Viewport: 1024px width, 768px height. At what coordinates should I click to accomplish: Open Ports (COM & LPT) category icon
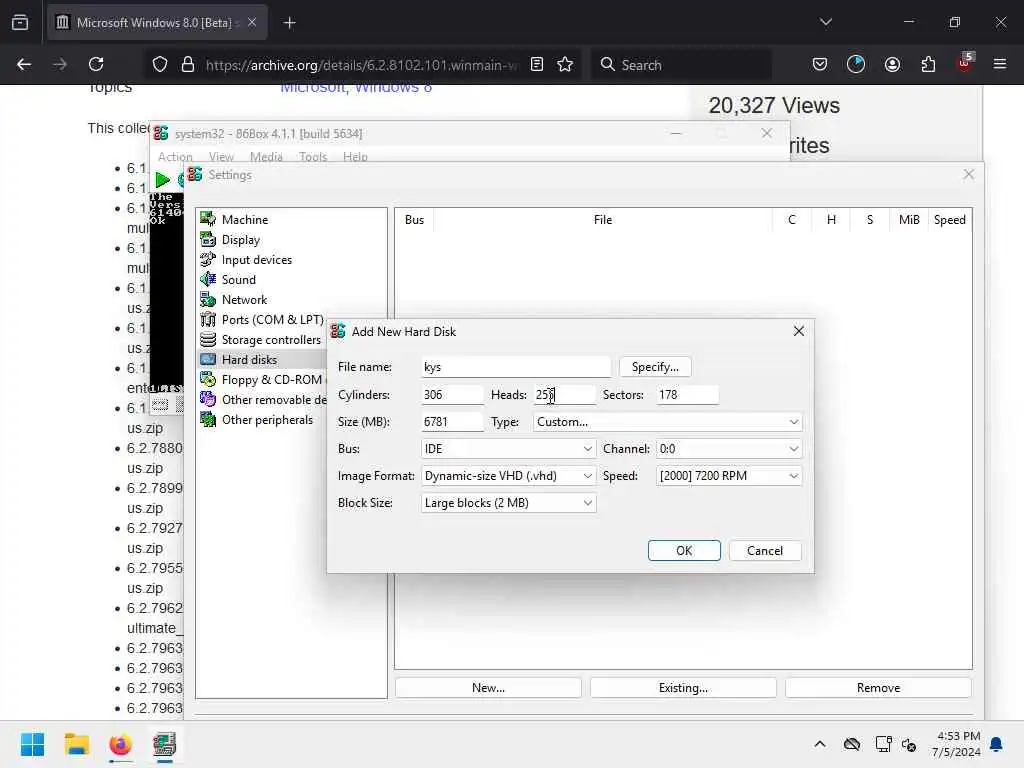(x=208, y=319)
